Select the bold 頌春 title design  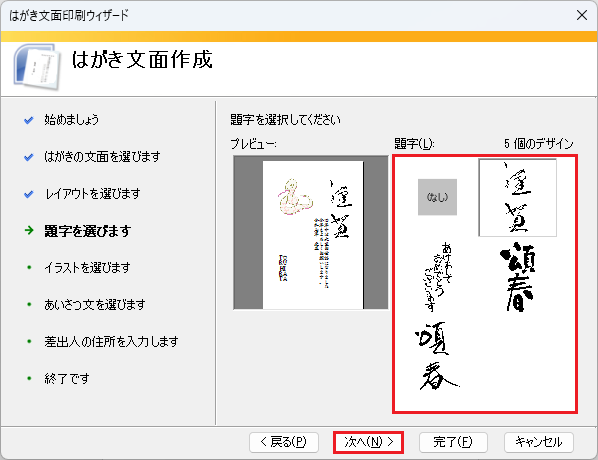[x=518, y=277]
